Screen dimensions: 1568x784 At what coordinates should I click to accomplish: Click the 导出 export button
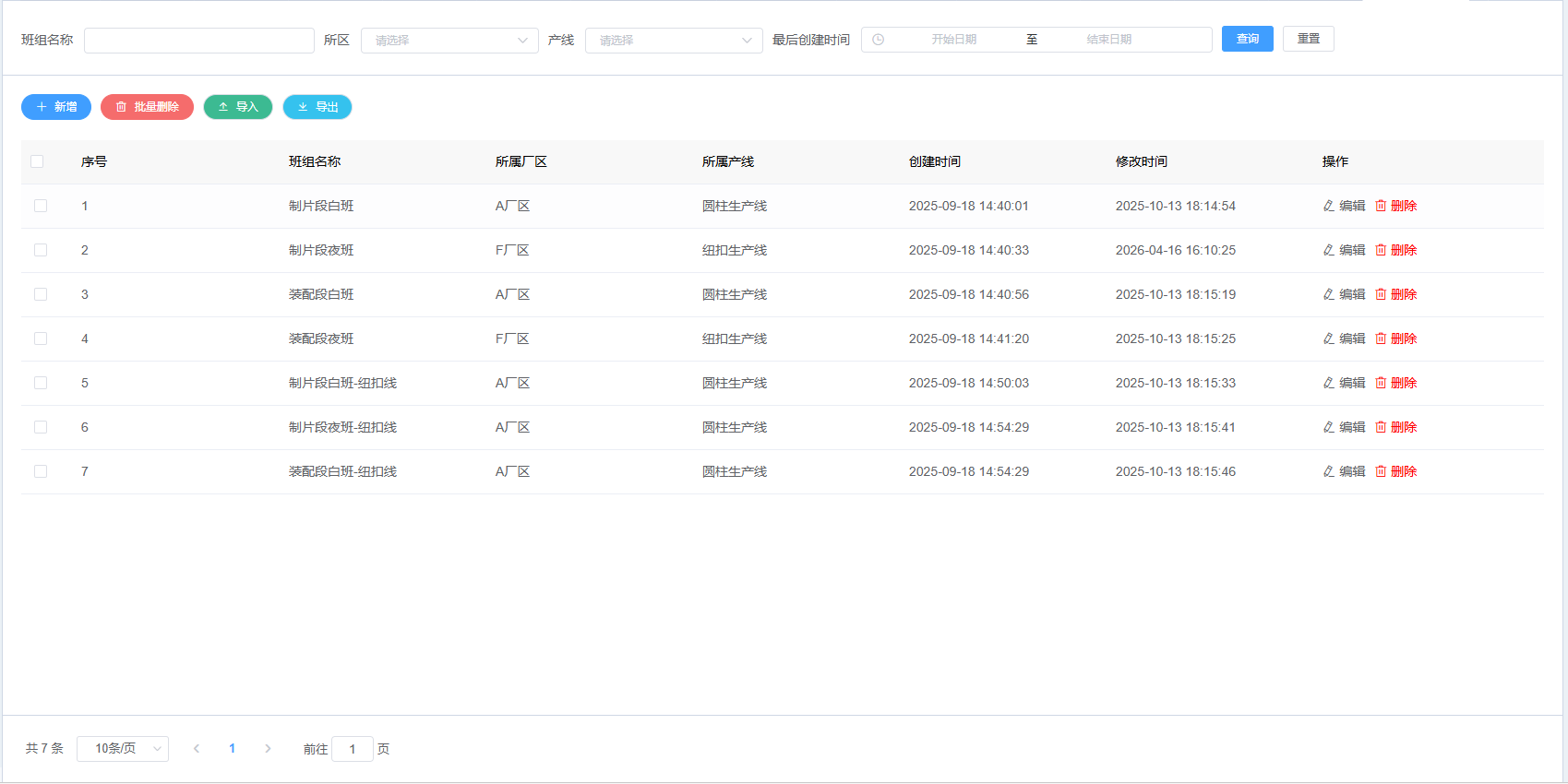point(317,107)
